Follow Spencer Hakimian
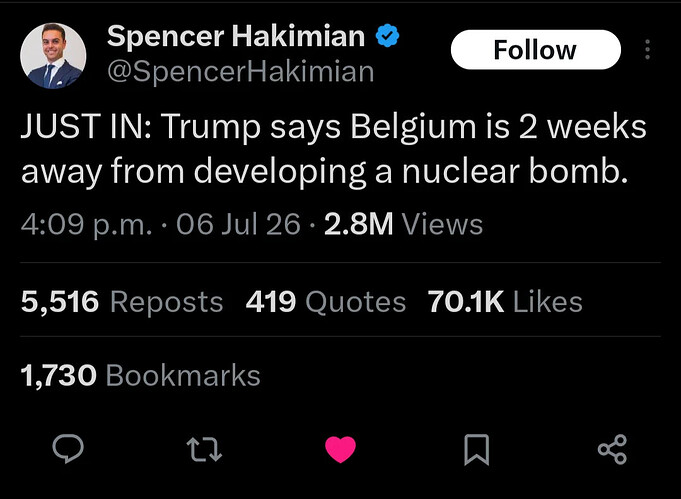 click(536, 50)
